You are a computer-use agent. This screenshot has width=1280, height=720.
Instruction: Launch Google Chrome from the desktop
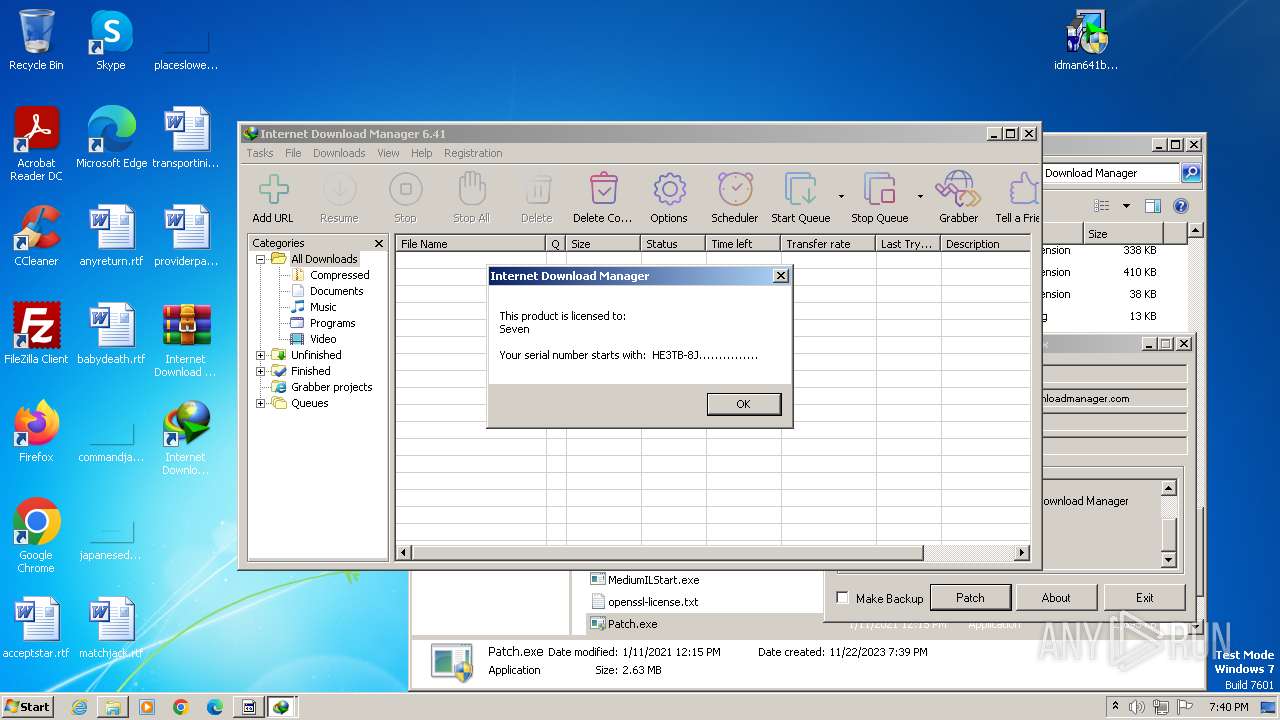coord(36,523)
